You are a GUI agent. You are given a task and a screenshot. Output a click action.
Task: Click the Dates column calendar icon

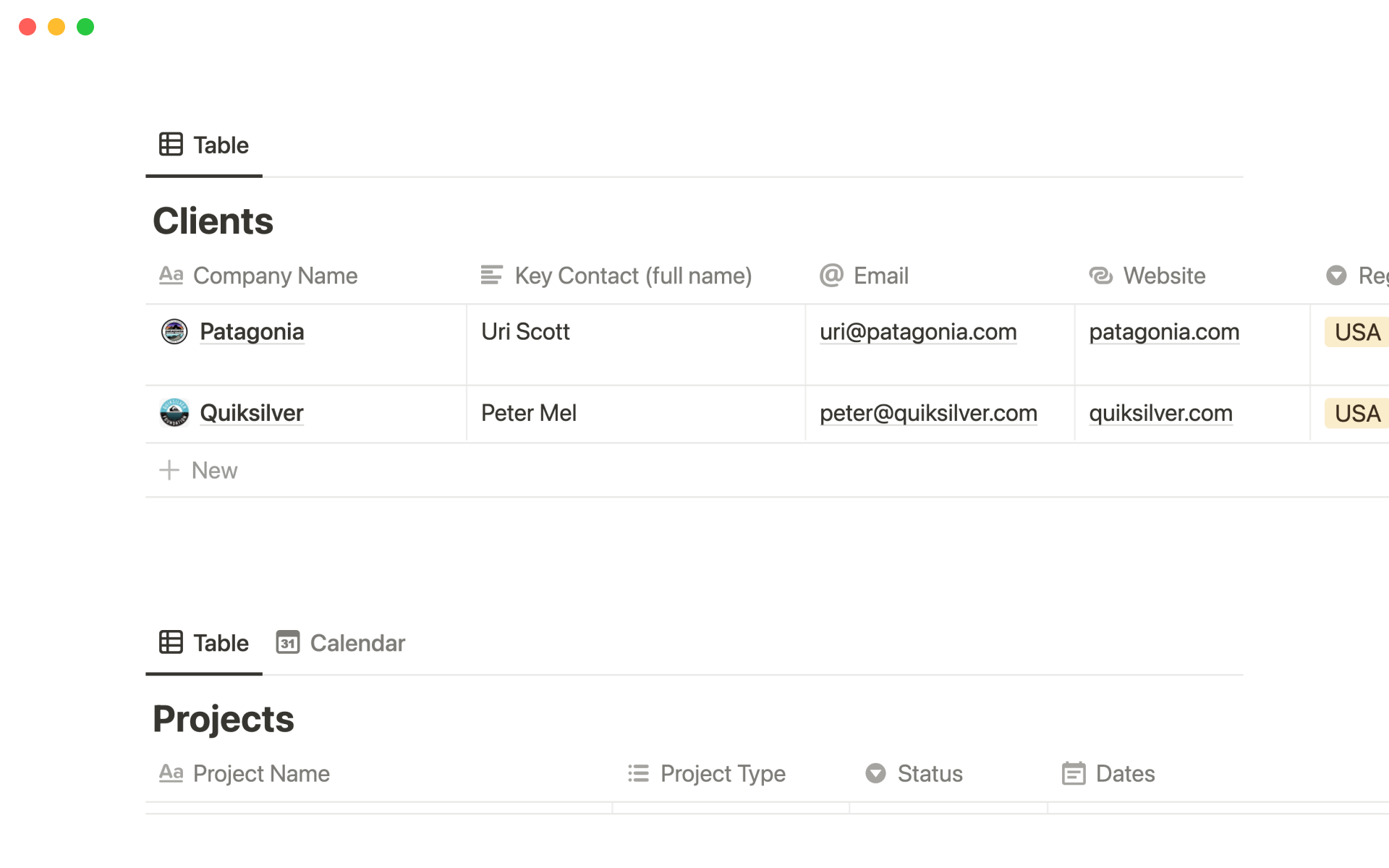pos(1073,773)
